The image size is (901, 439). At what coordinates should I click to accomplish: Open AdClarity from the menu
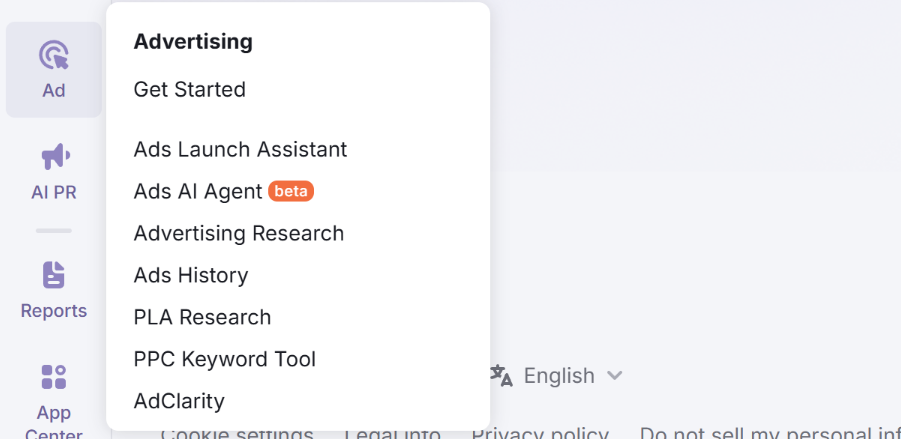[x=179, y=402]
